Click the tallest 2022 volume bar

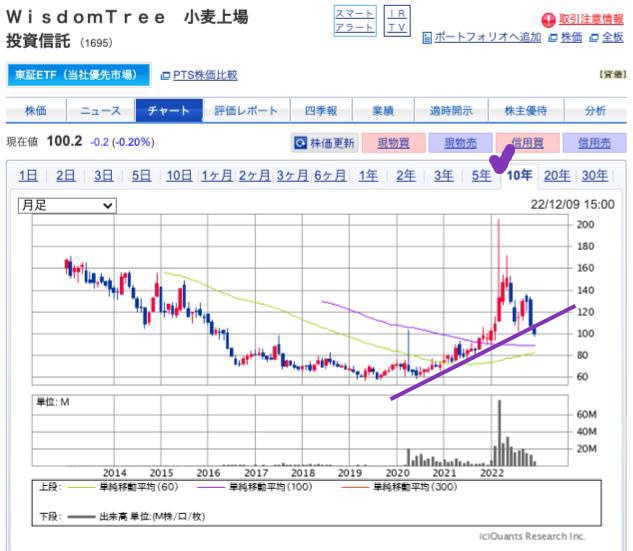tap(499, 433)
